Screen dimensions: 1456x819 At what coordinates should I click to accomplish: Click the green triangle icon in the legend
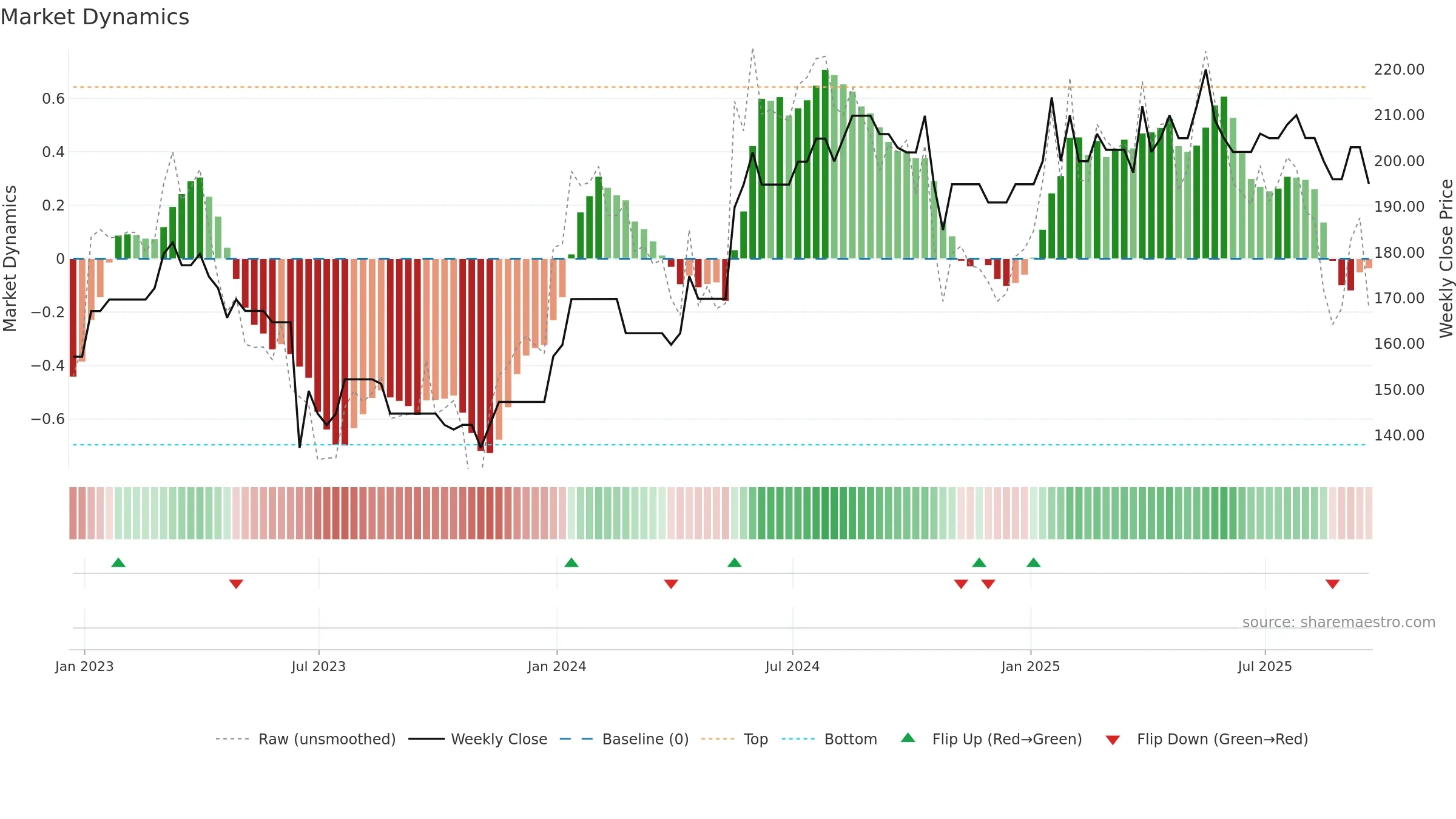[908, 738]
